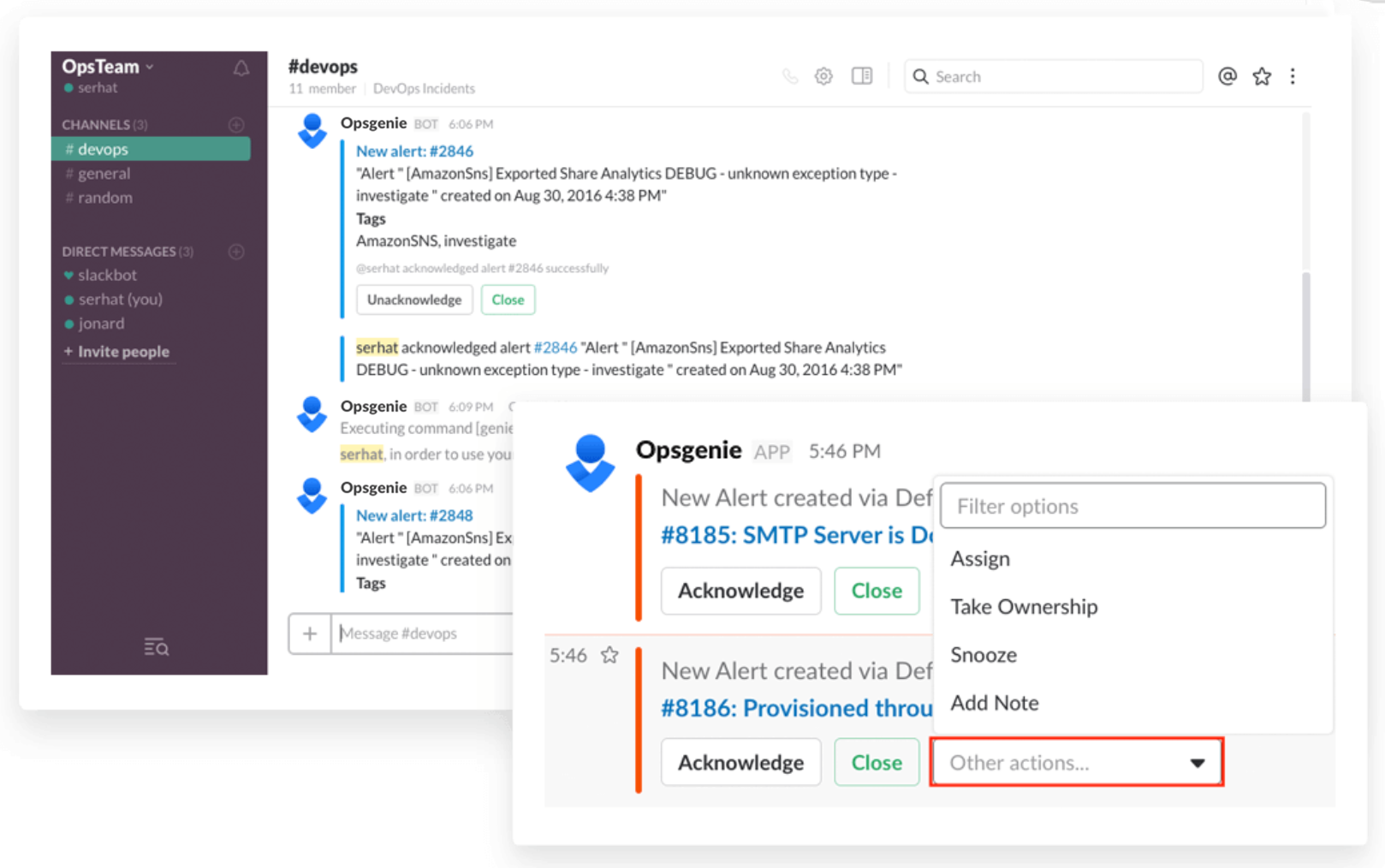The width and height of the screenshot is (1385, 868).
Task: Attach content via composer plus icon
Action: click(x=310, y=633)
